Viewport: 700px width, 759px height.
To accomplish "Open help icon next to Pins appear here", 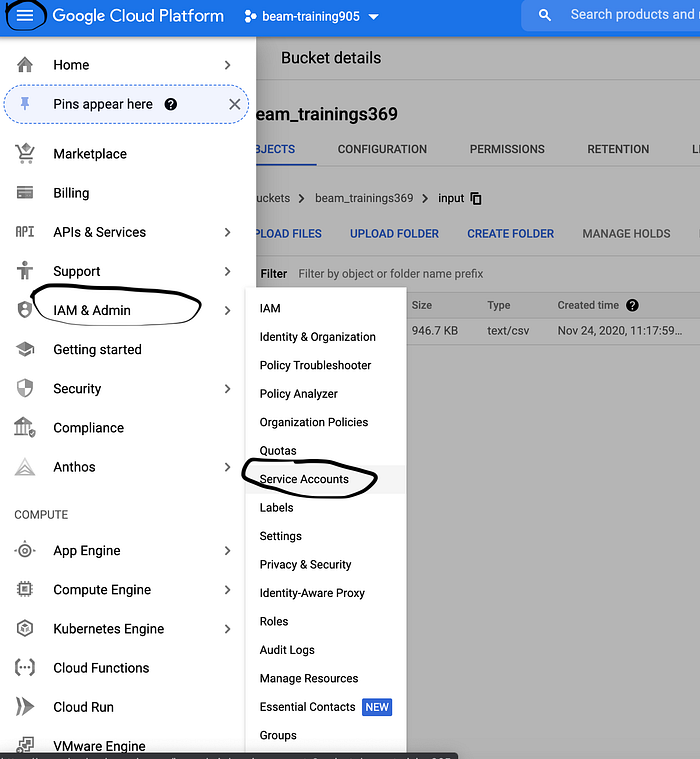I will [170, 104].
